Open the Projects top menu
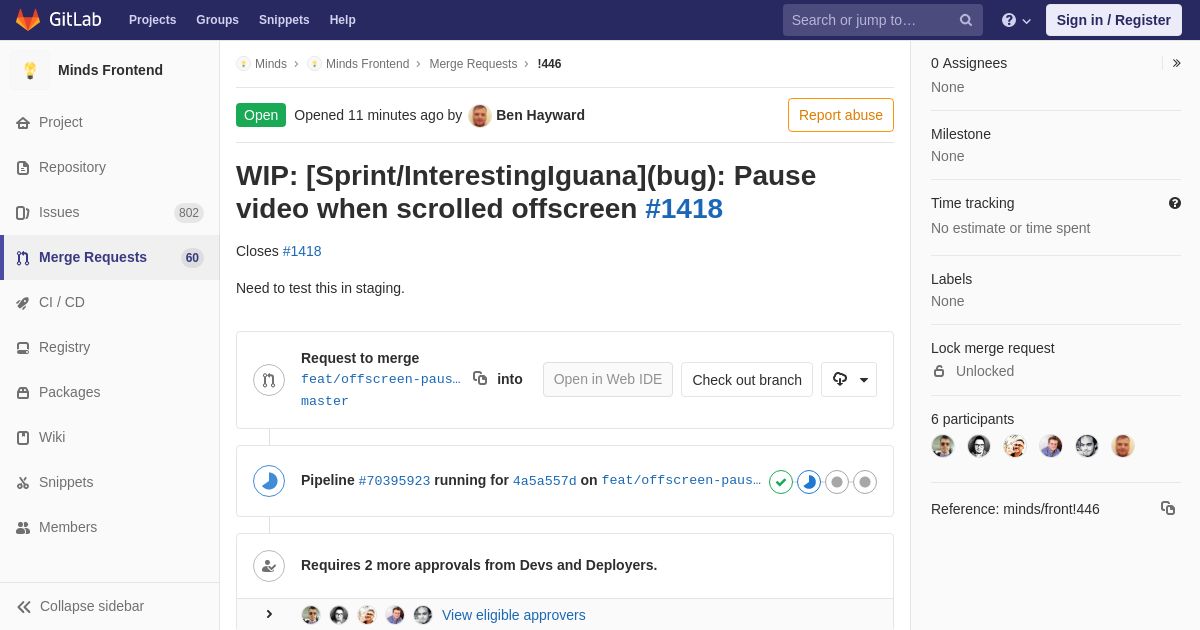The height and width of the screenshot is (630, 1200). [152, 20]
